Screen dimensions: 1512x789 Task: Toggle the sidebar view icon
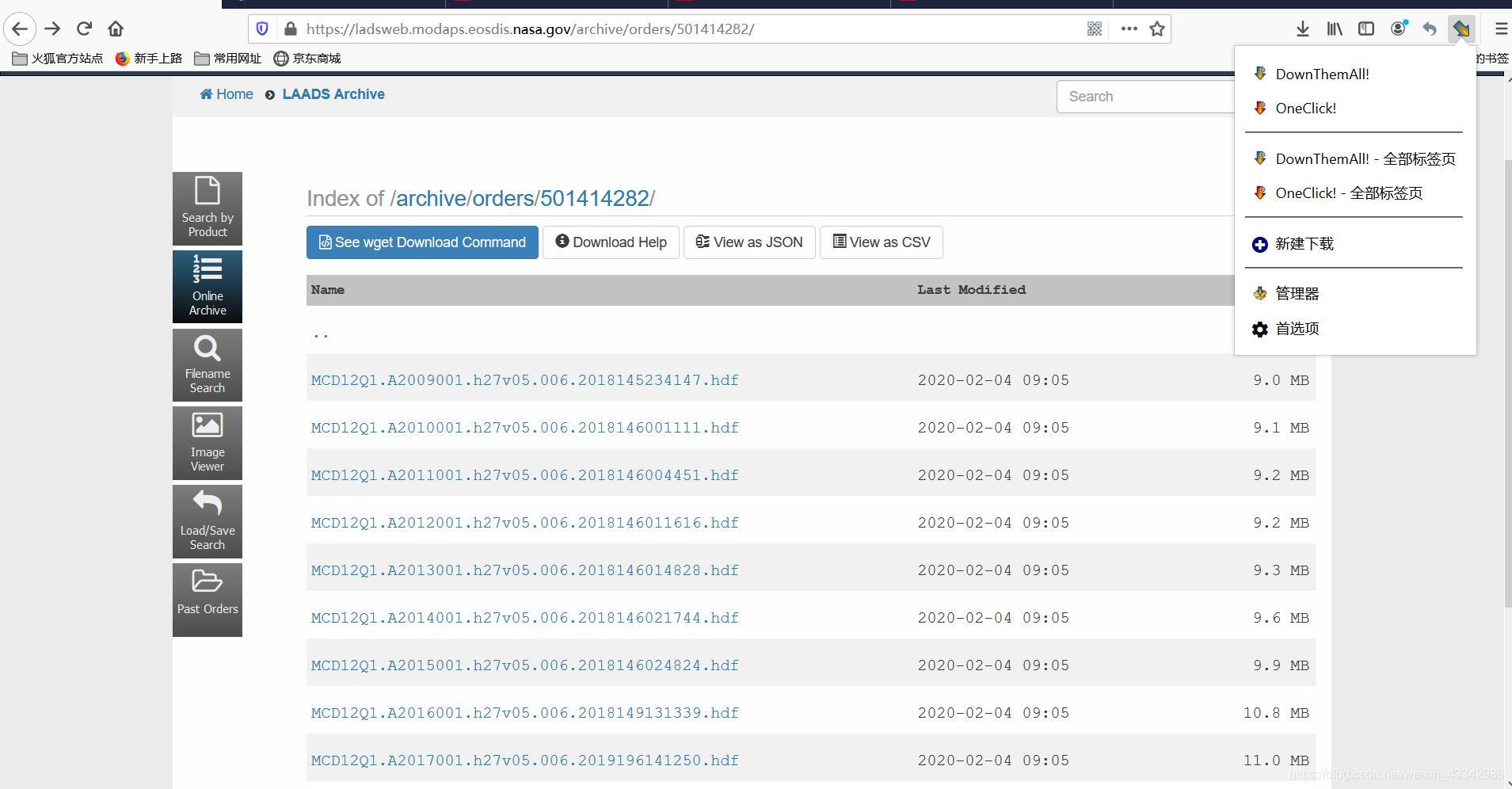coord(1366,29)
